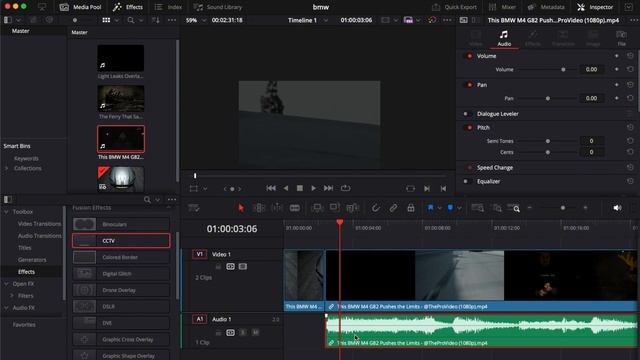Select the Trim Edit Mode tool
Screen dimensions: 640x360
point(259,208)
